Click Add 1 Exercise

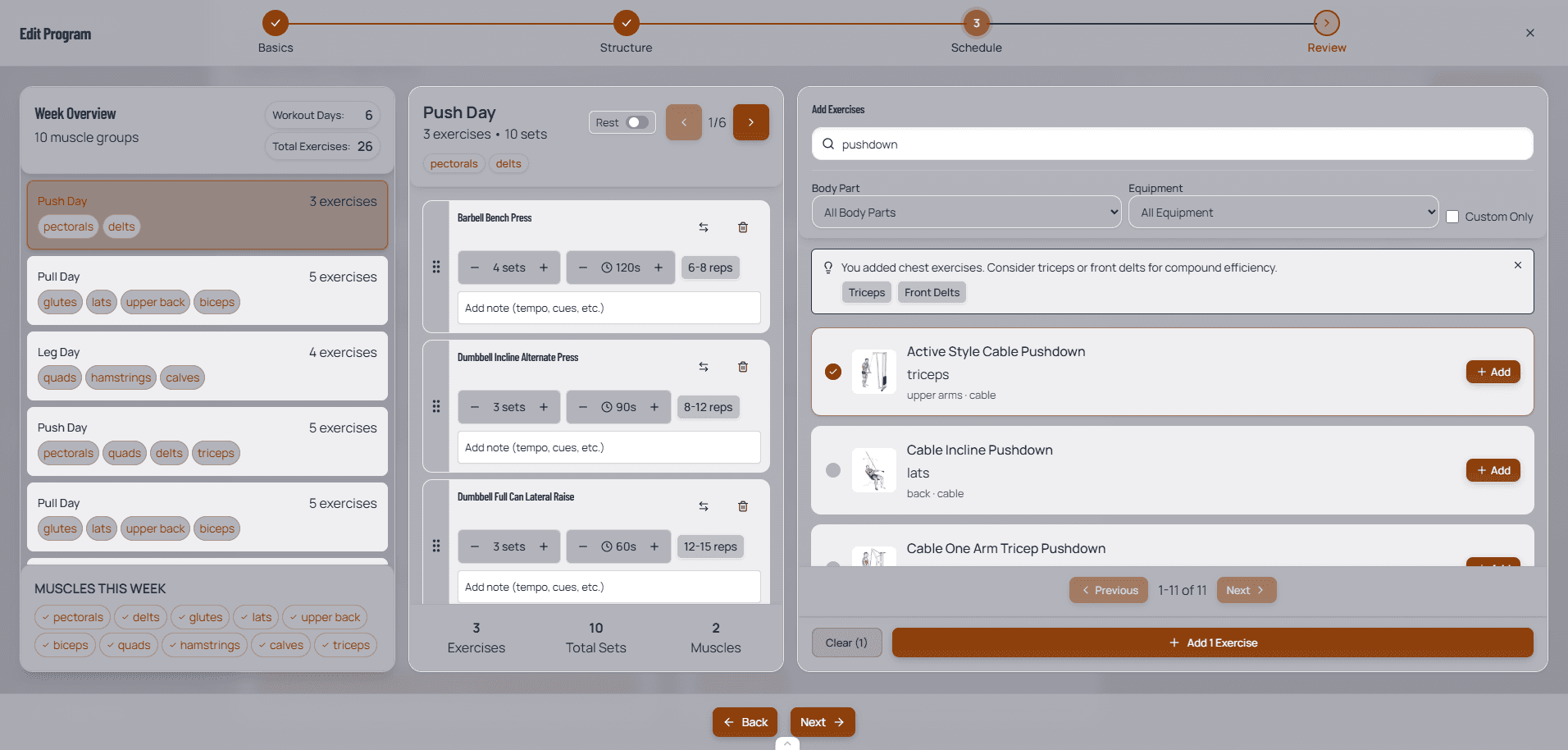1213,643
